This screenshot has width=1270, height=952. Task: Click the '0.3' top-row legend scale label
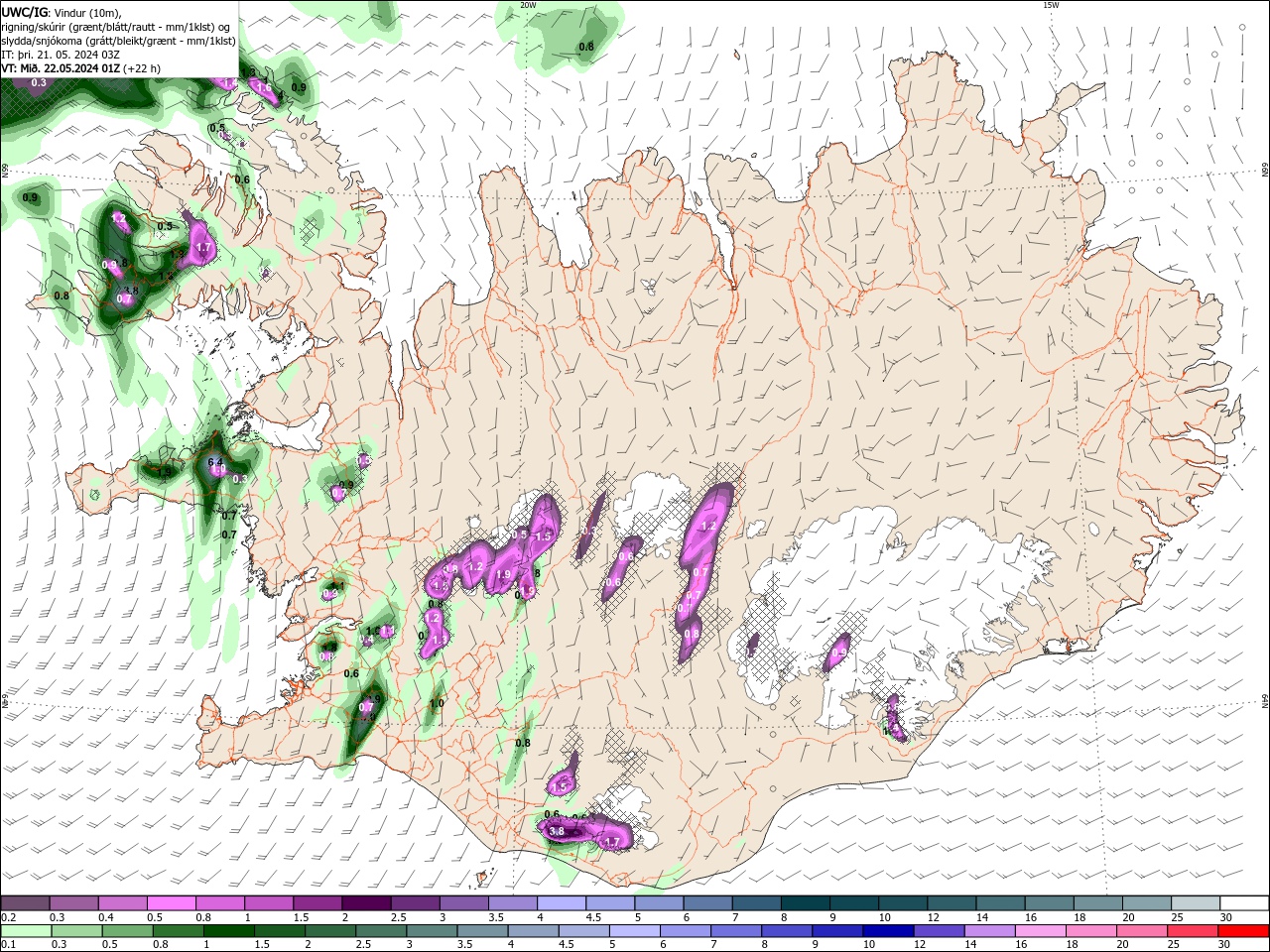point(58,917)
